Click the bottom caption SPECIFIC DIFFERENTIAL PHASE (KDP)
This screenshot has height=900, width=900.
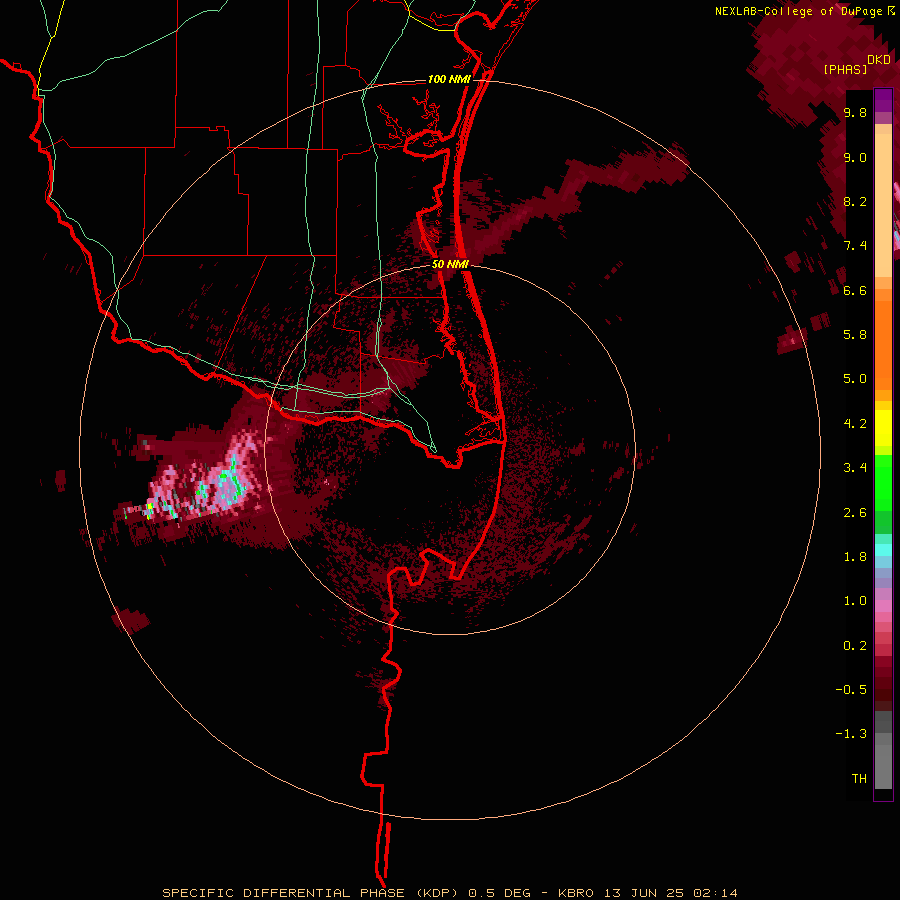(x=313, y=893)
